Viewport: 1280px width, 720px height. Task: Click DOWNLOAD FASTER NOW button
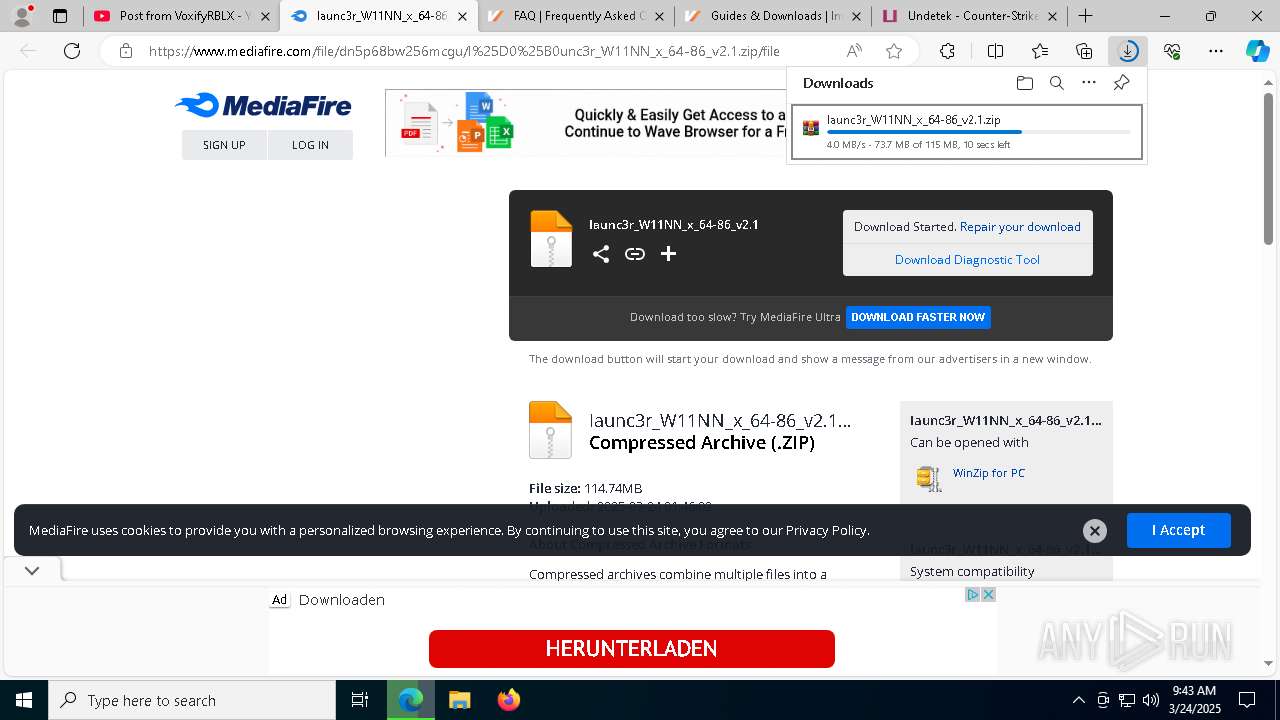pyautogui.click(x=918, y=317)
